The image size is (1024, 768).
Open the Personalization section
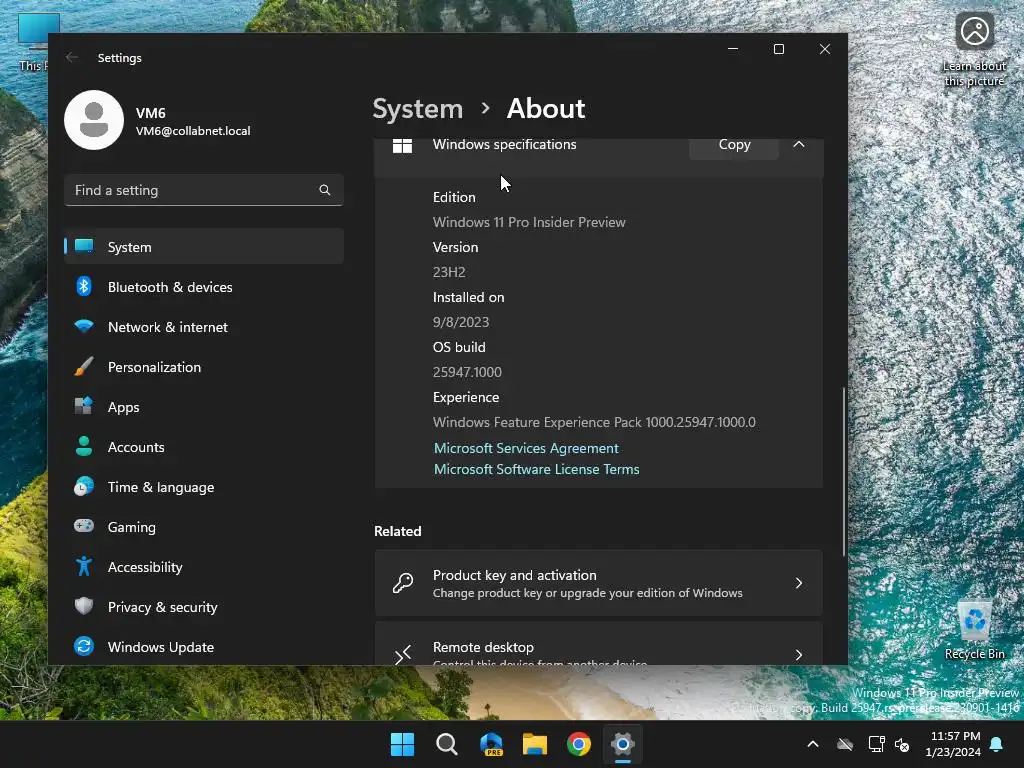(x=204, y=367)
